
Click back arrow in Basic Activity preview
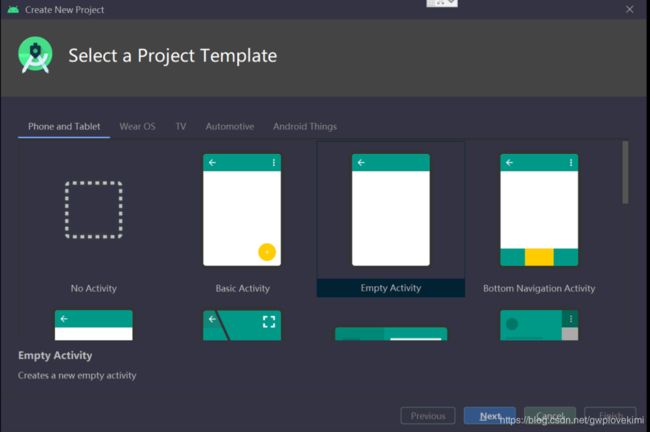point(212,163)
